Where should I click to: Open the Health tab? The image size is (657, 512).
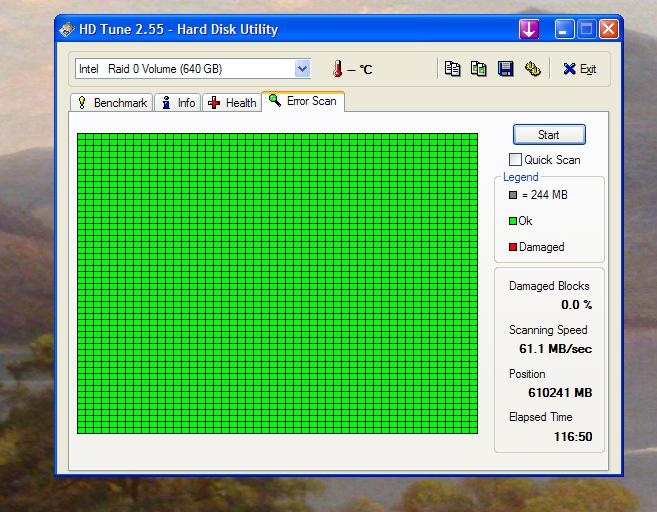tap(232, 103)
